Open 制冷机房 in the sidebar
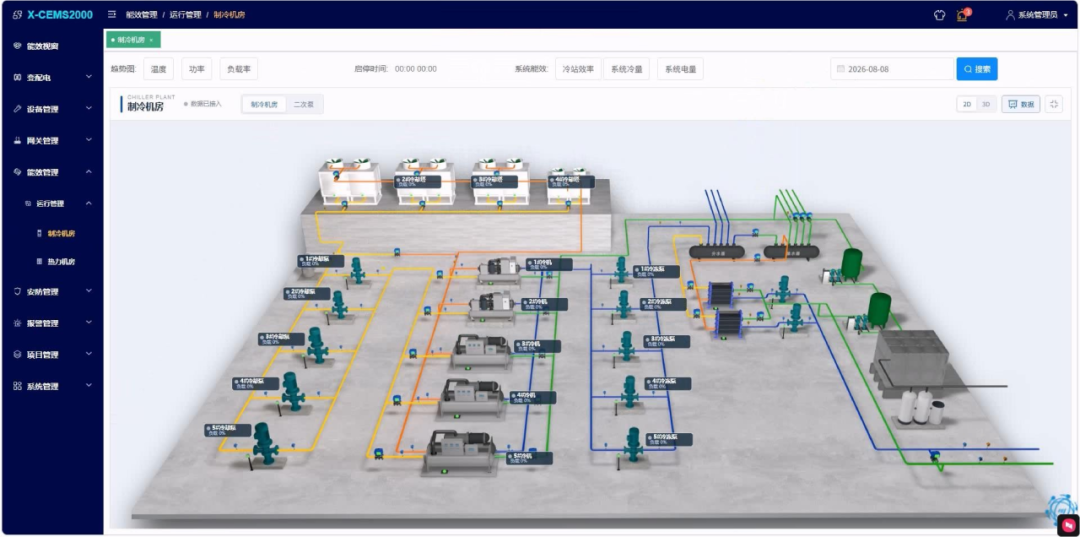 click(x=61, y=233)
